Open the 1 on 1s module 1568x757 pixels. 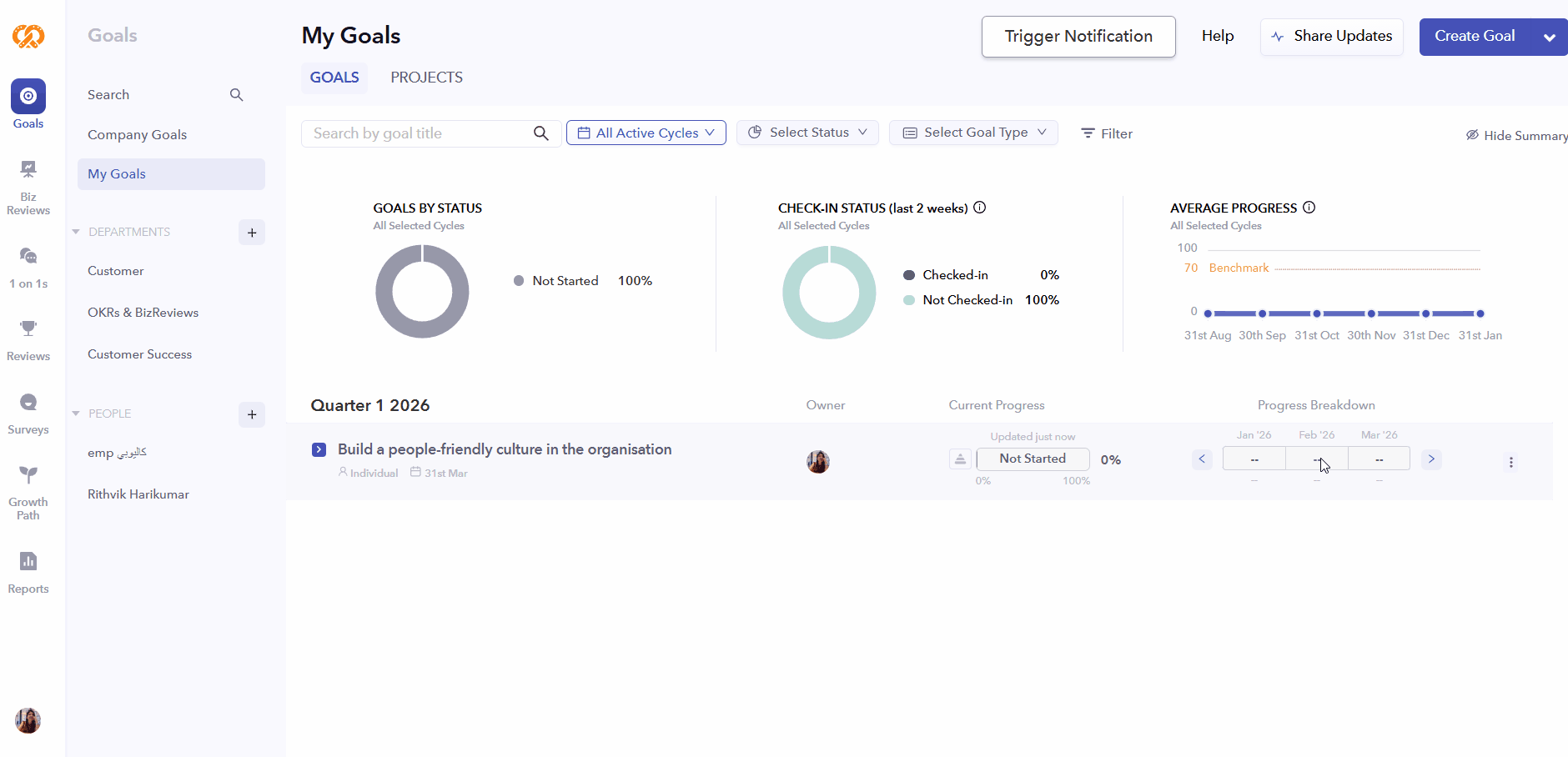click(28, 267)
